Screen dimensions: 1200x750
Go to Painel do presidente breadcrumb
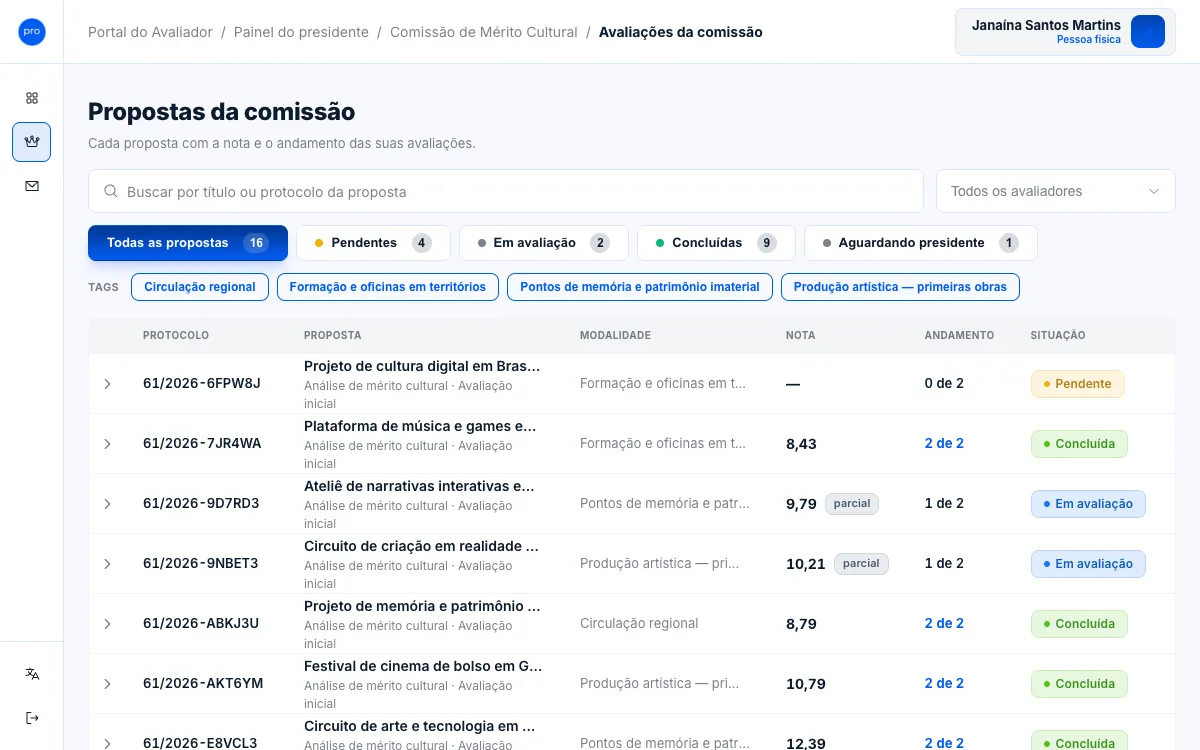pos(301,32)
